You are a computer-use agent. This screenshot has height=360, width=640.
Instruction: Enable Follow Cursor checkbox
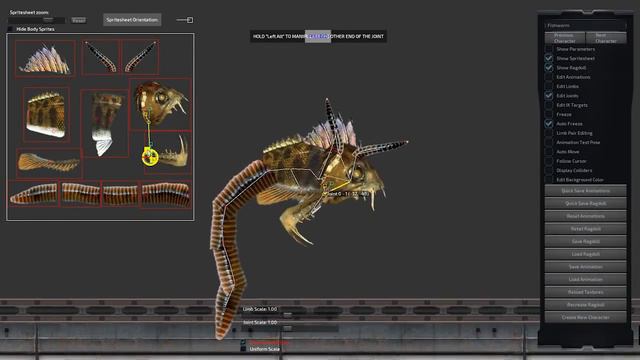point(549,161)
